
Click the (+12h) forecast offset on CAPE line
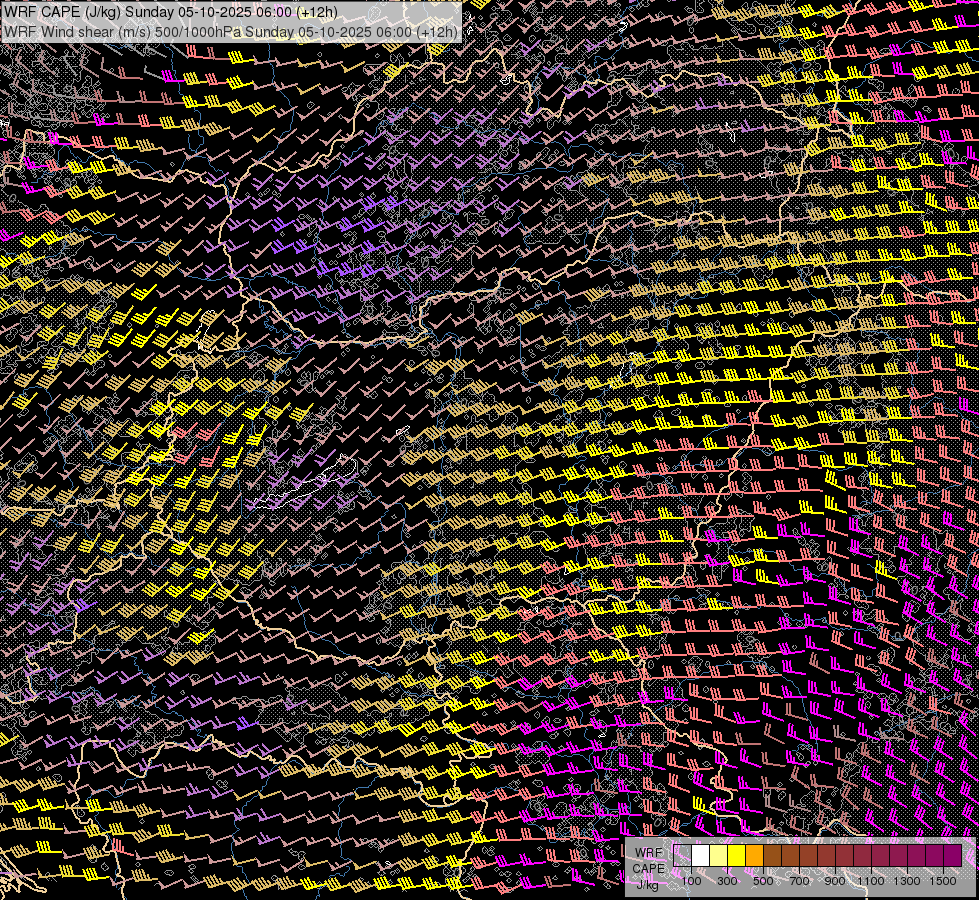[317, 12]
